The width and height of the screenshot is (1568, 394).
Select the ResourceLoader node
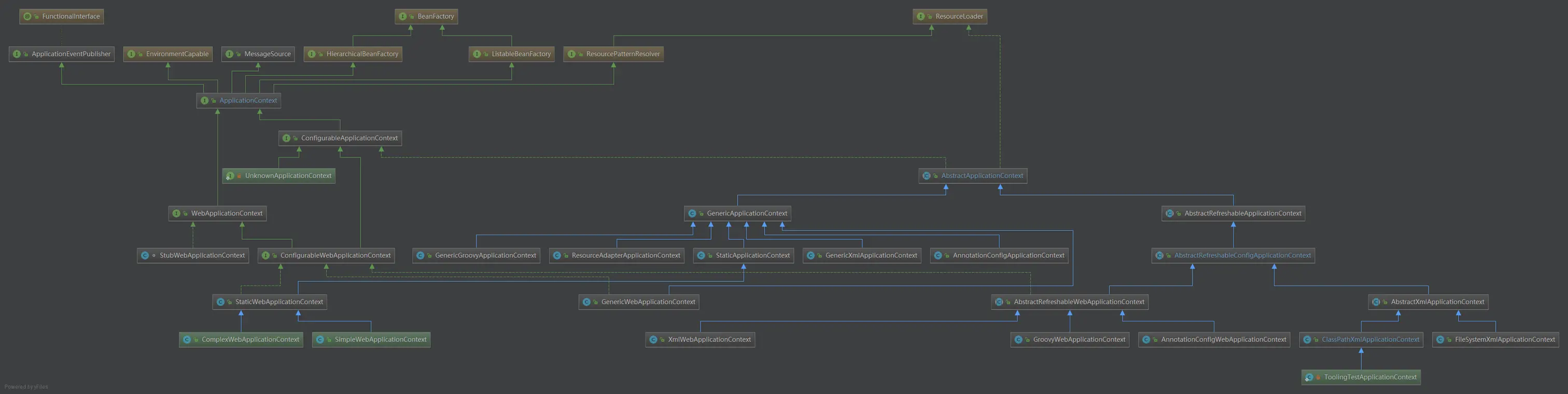(949, 17)
